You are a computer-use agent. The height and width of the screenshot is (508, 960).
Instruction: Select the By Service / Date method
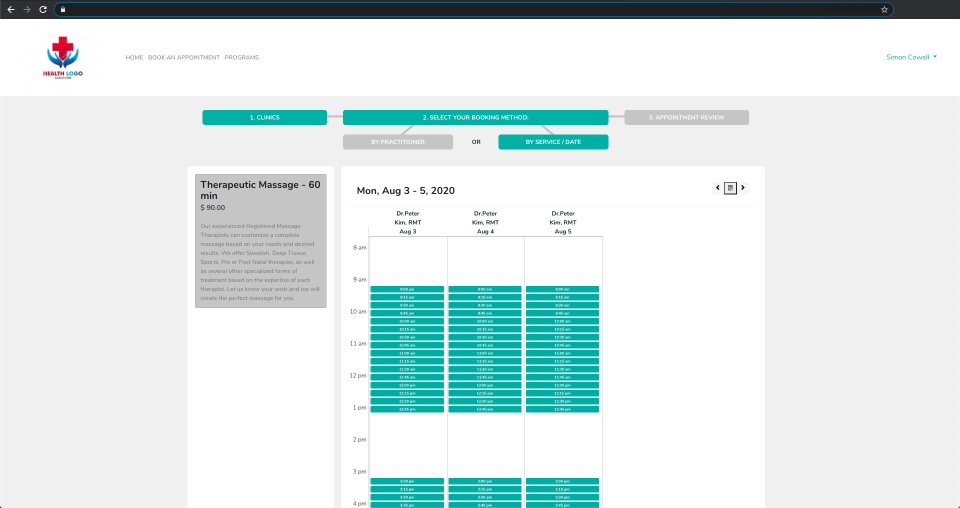point(553,142)
